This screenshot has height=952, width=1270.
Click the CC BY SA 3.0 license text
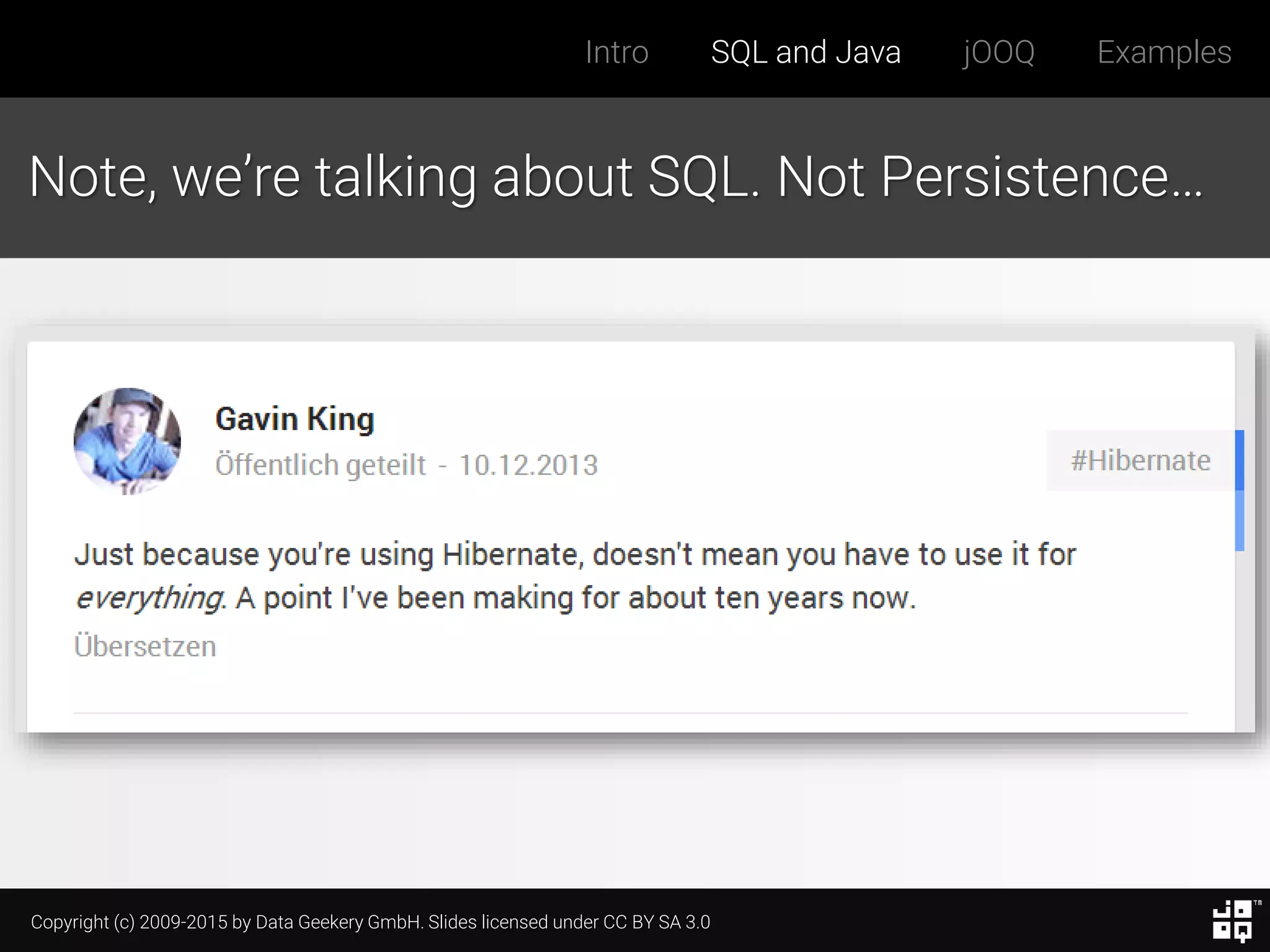(x=656, y=922)
